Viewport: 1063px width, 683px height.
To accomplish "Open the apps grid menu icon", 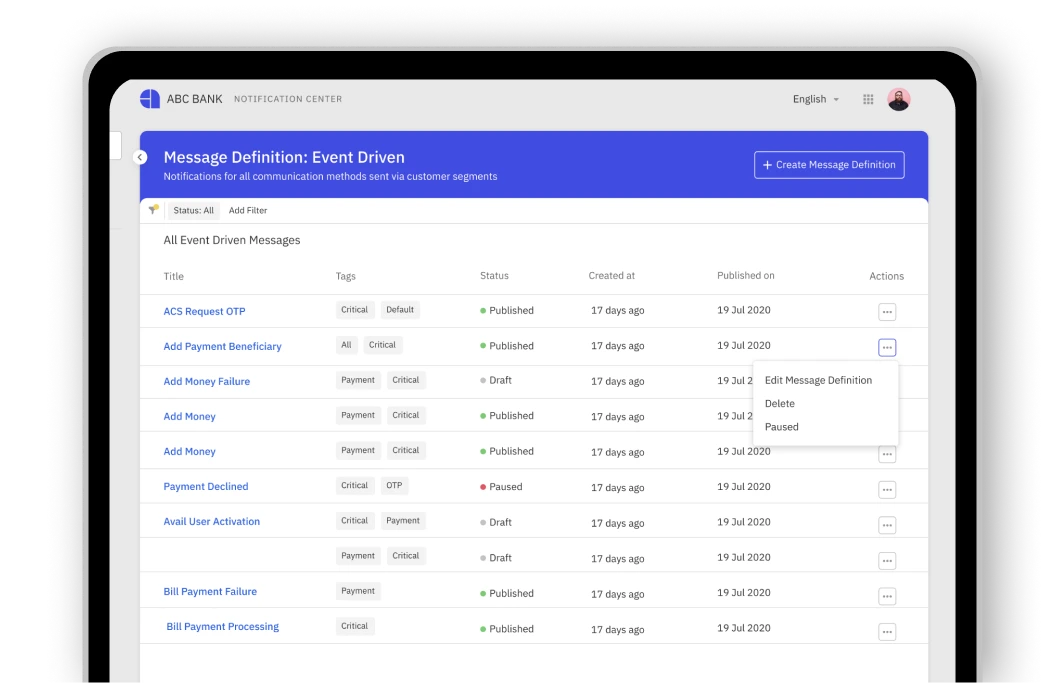I will click(868, 99).
